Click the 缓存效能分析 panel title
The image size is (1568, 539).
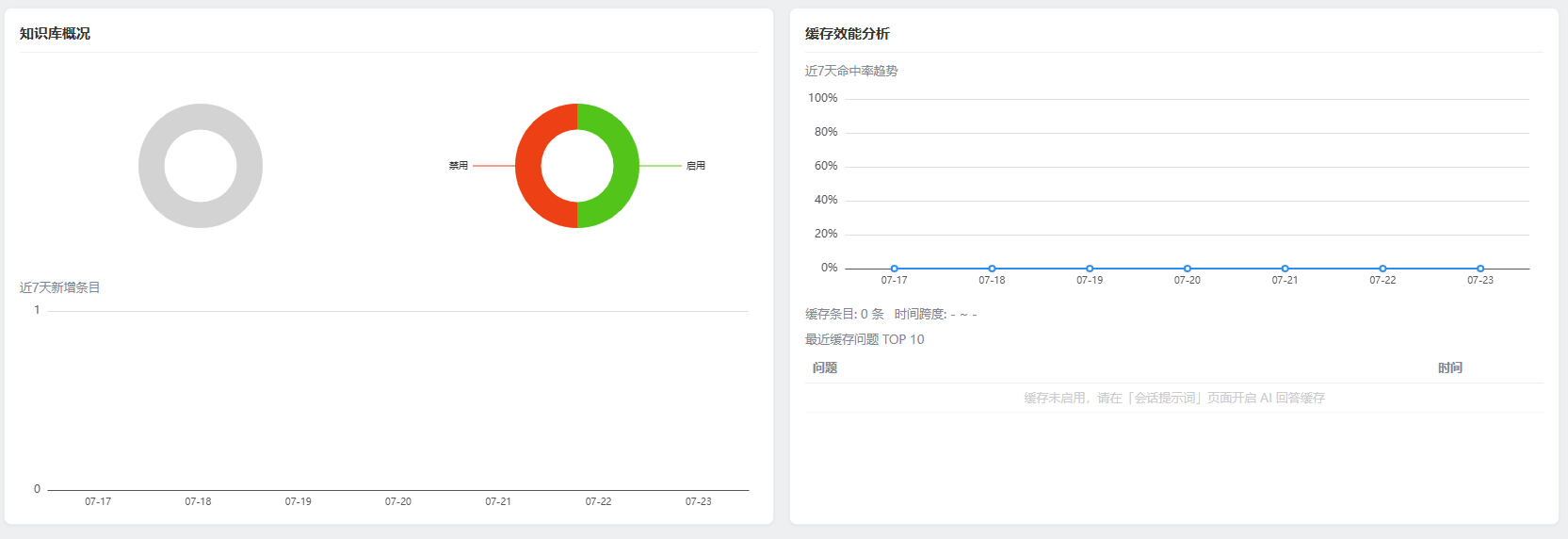[848, 34]
